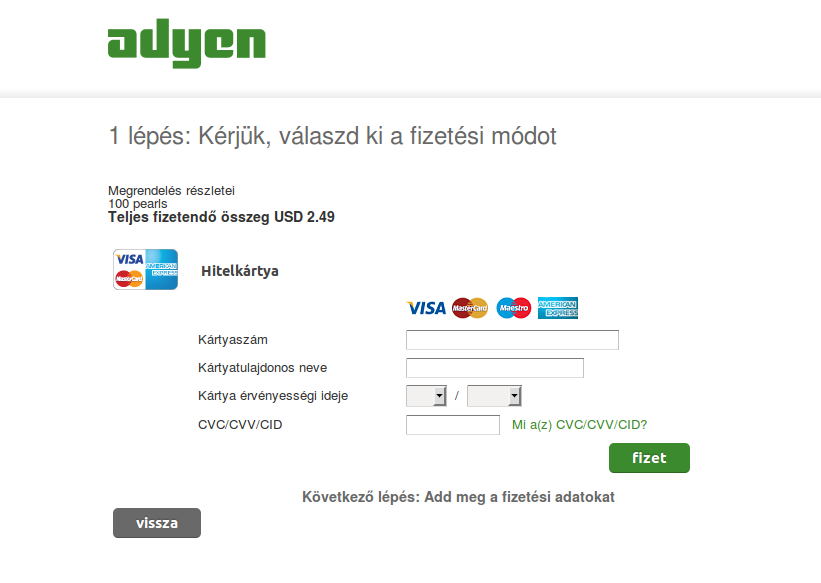Click the American Express logo
Screen dimensions: 821x583
click(x=558, y=308)
